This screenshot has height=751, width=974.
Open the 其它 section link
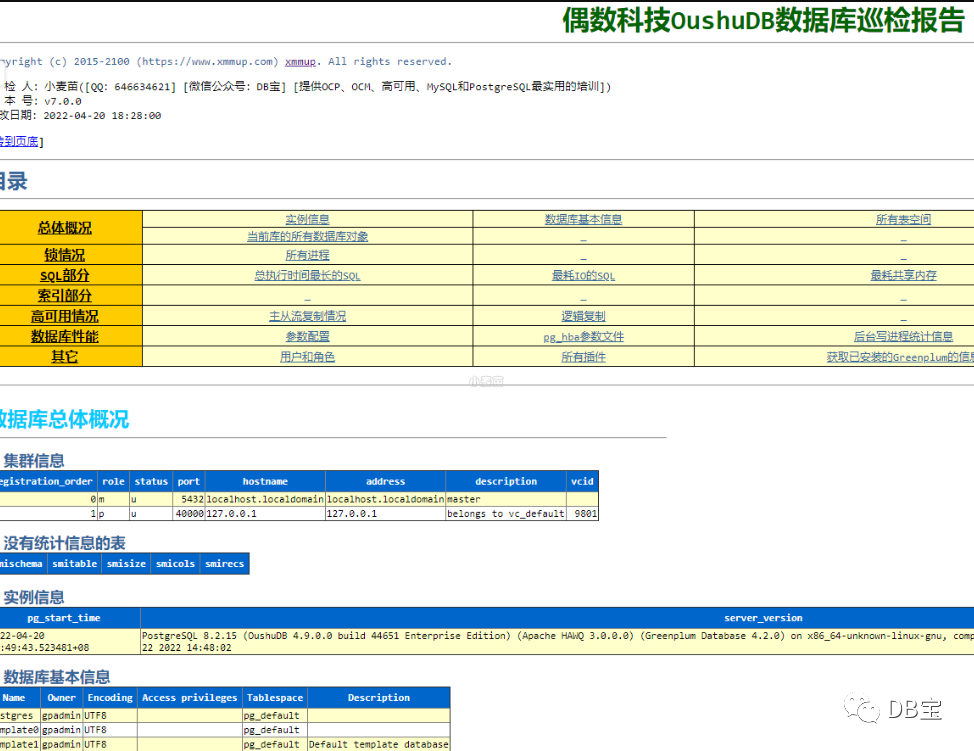click(x=65, y=357)
